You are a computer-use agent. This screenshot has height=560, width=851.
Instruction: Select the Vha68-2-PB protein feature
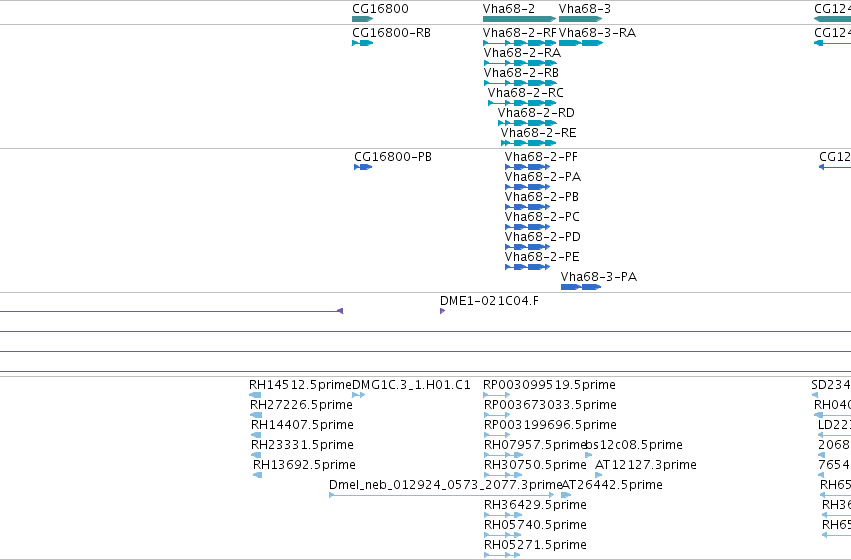pos(527,207)
